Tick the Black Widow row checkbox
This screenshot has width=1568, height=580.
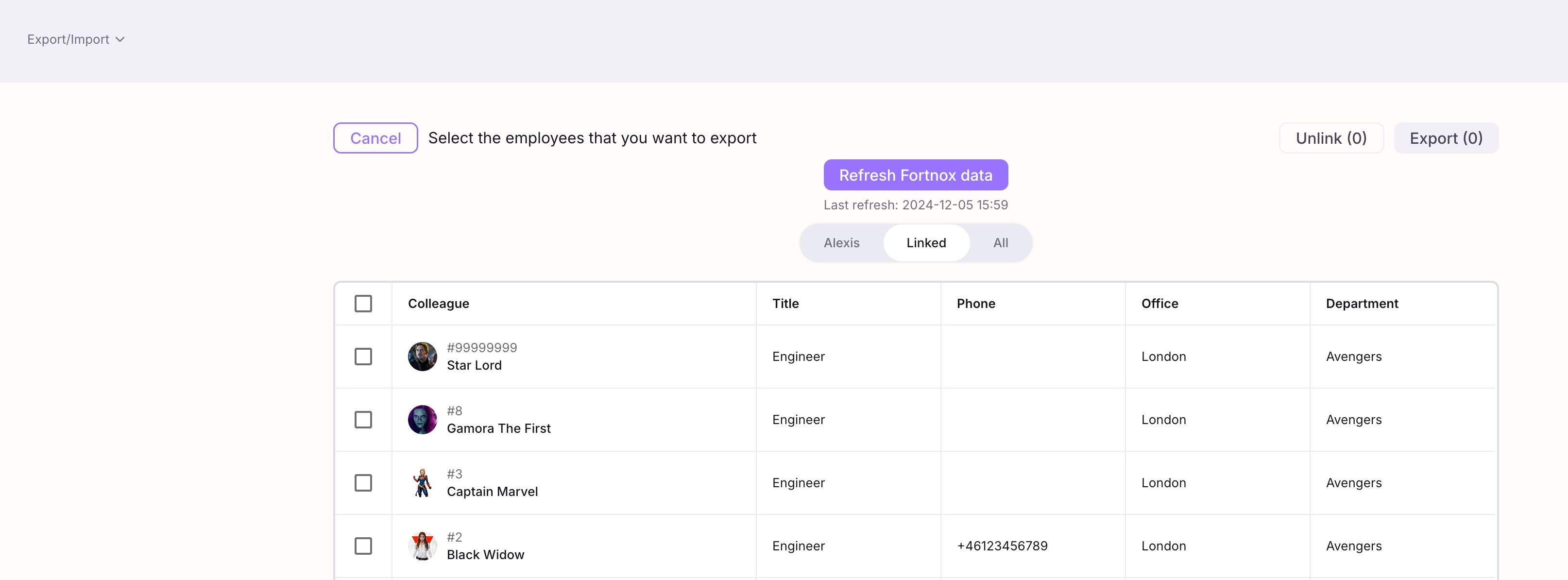pyautogui.click(x=363, y=546)
